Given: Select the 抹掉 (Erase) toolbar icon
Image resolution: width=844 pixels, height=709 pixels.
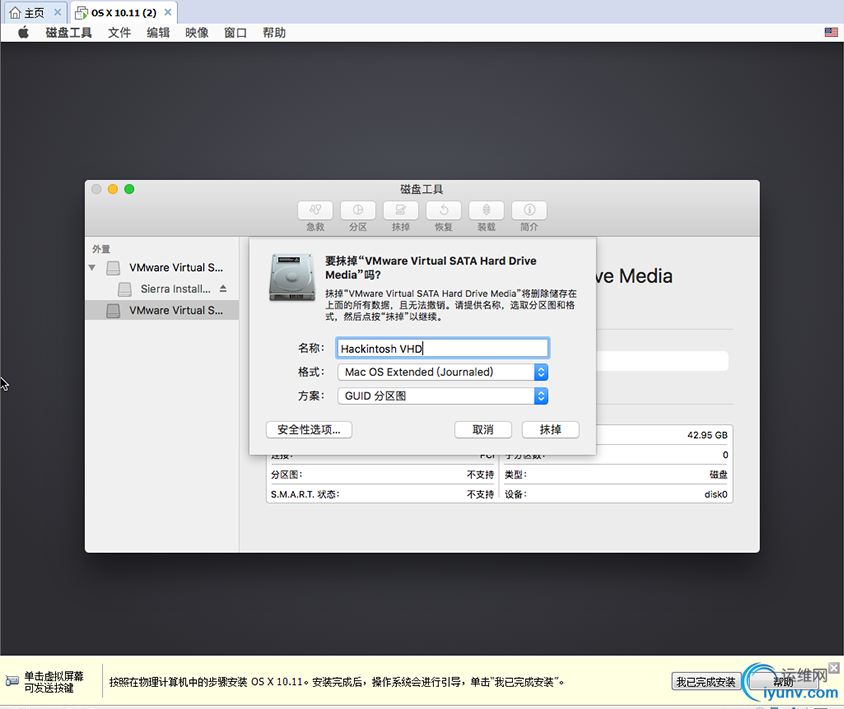Looking at the screenshot, I should point(401,211).
